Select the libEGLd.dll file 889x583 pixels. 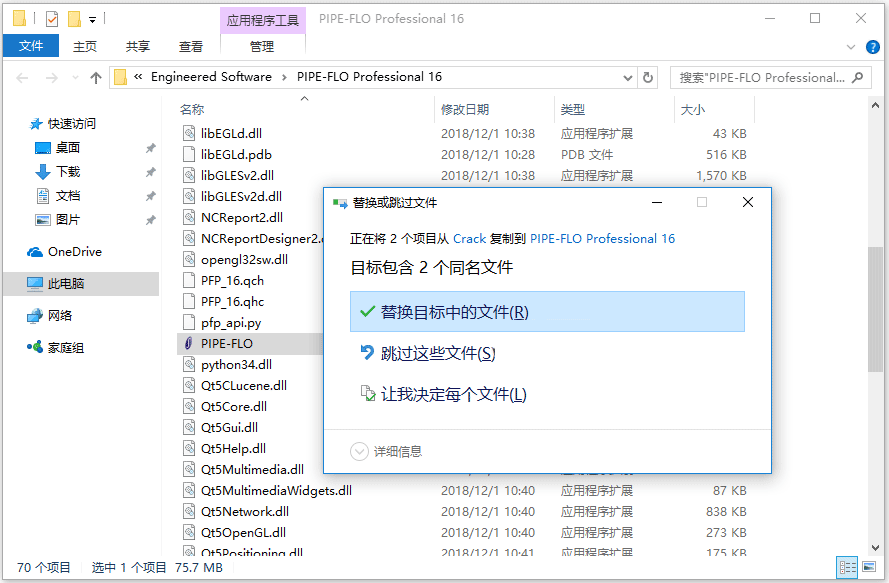coord(231,133)
